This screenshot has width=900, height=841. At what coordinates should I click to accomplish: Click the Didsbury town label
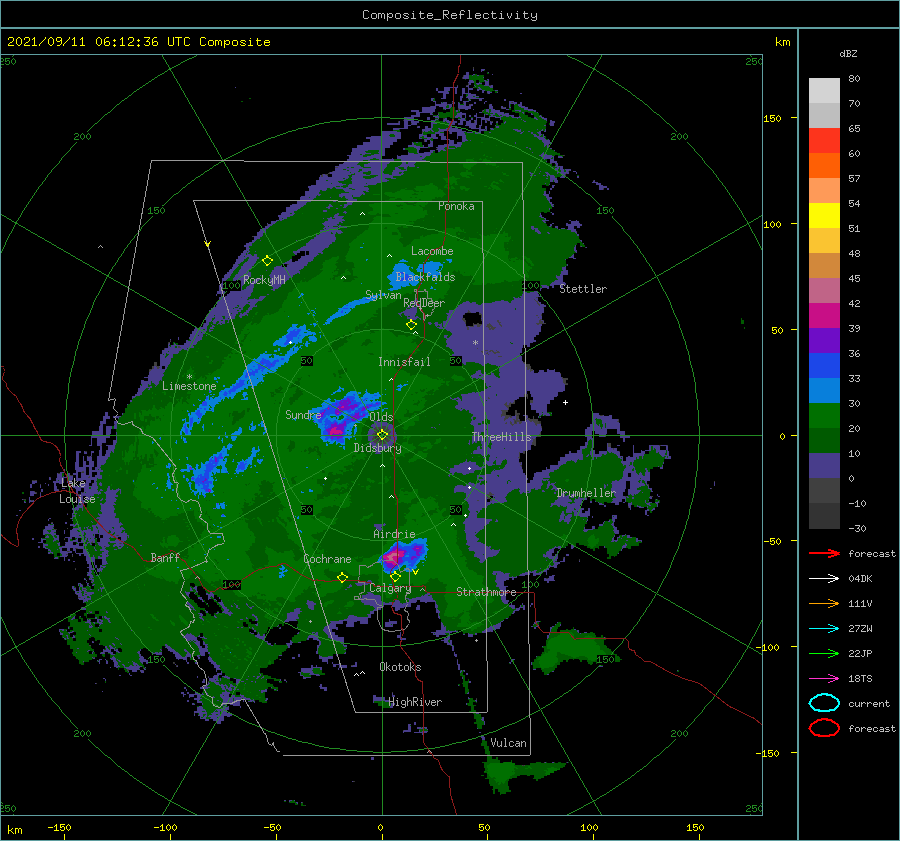(377, 448)
